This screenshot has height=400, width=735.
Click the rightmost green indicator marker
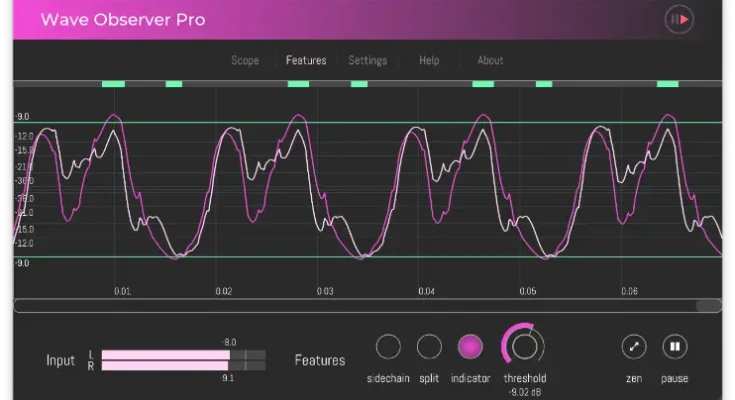coord(668,84)
